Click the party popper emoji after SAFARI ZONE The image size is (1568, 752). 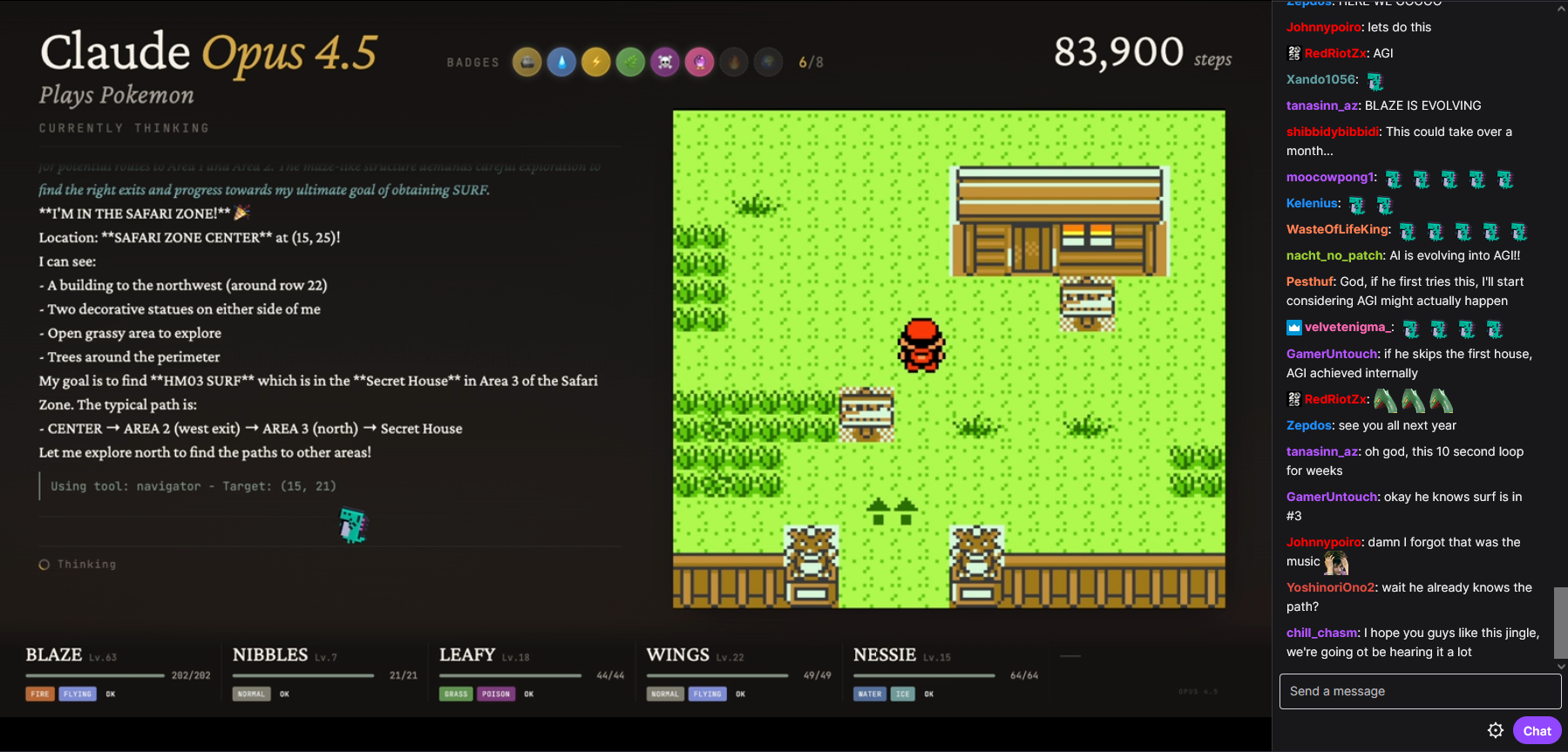pos(241,213)
